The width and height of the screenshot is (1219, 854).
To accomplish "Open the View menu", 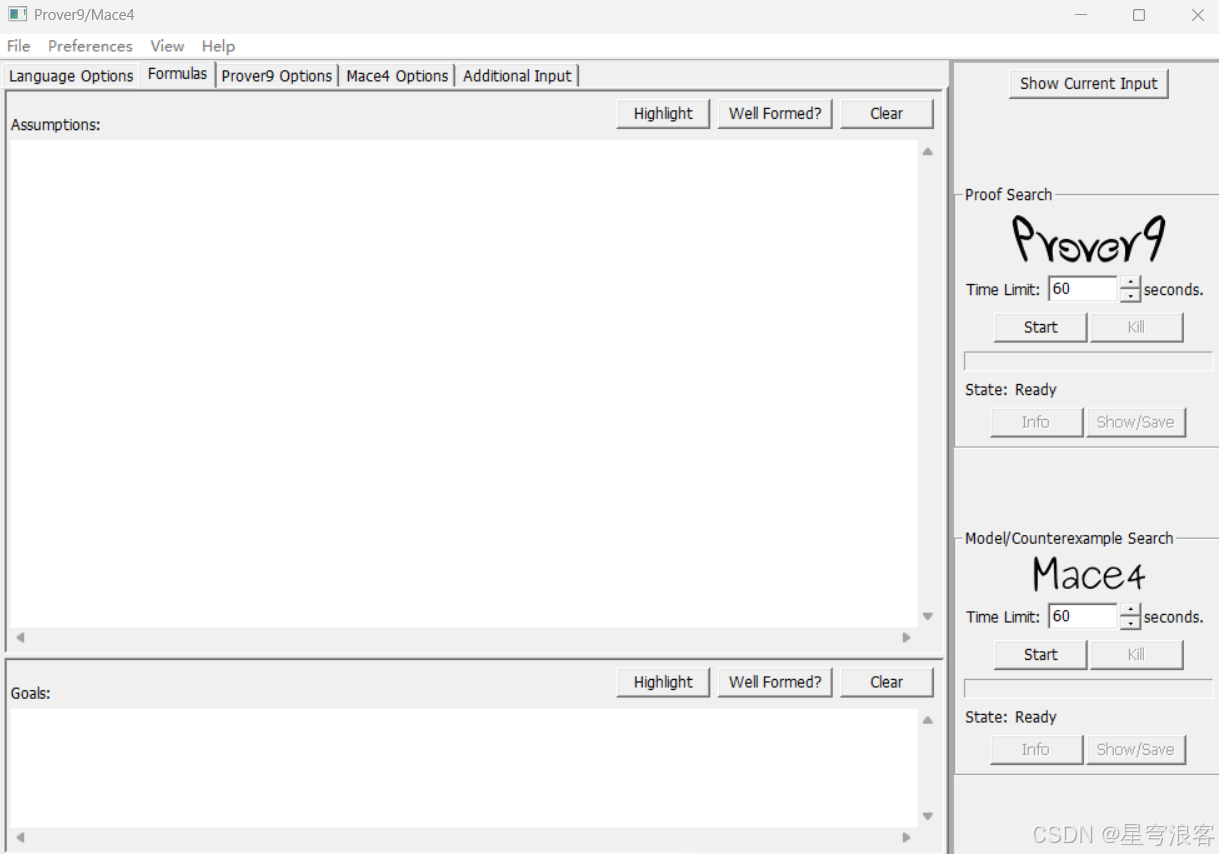I will point(167,46).
